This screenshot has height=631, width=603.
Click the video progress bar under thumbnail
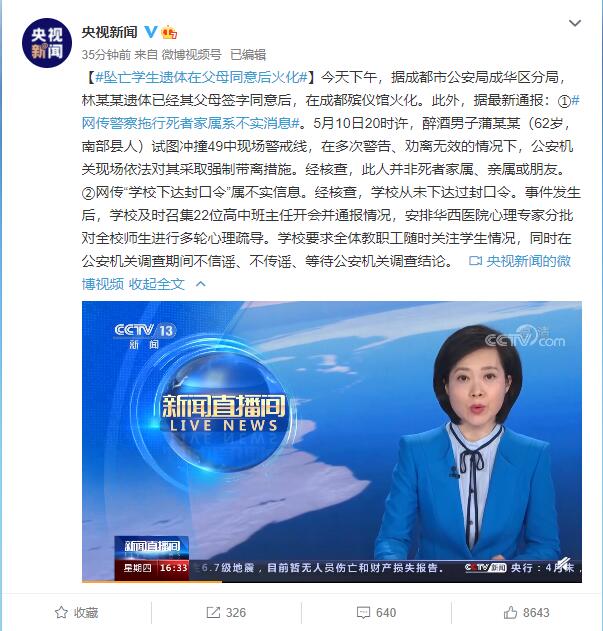pyautogui.click(x=332, y=581)
